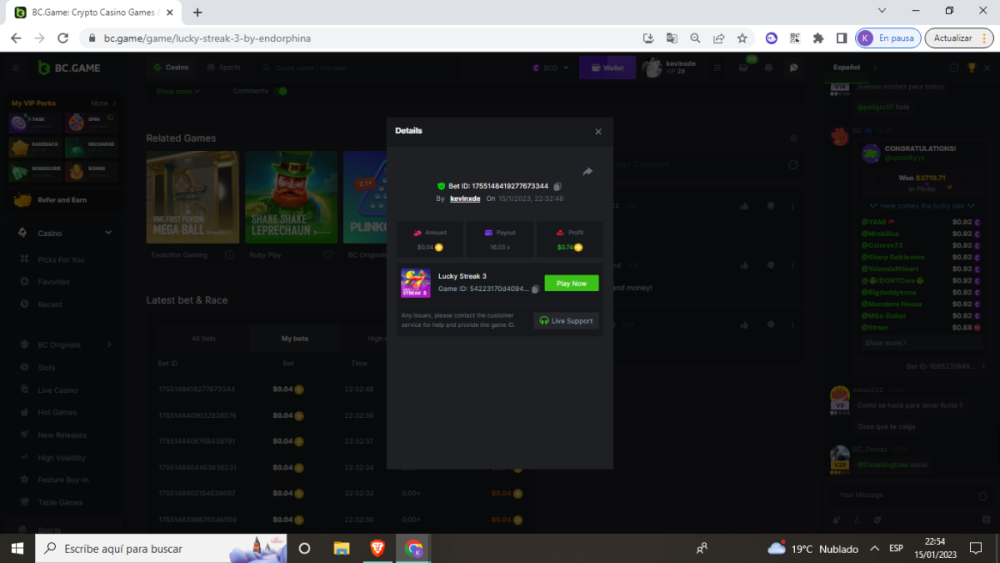Click the Lucky Streak 3 game thumbnail
The width and height of the screenshot is (1000, 563).
tap(415, 282)
